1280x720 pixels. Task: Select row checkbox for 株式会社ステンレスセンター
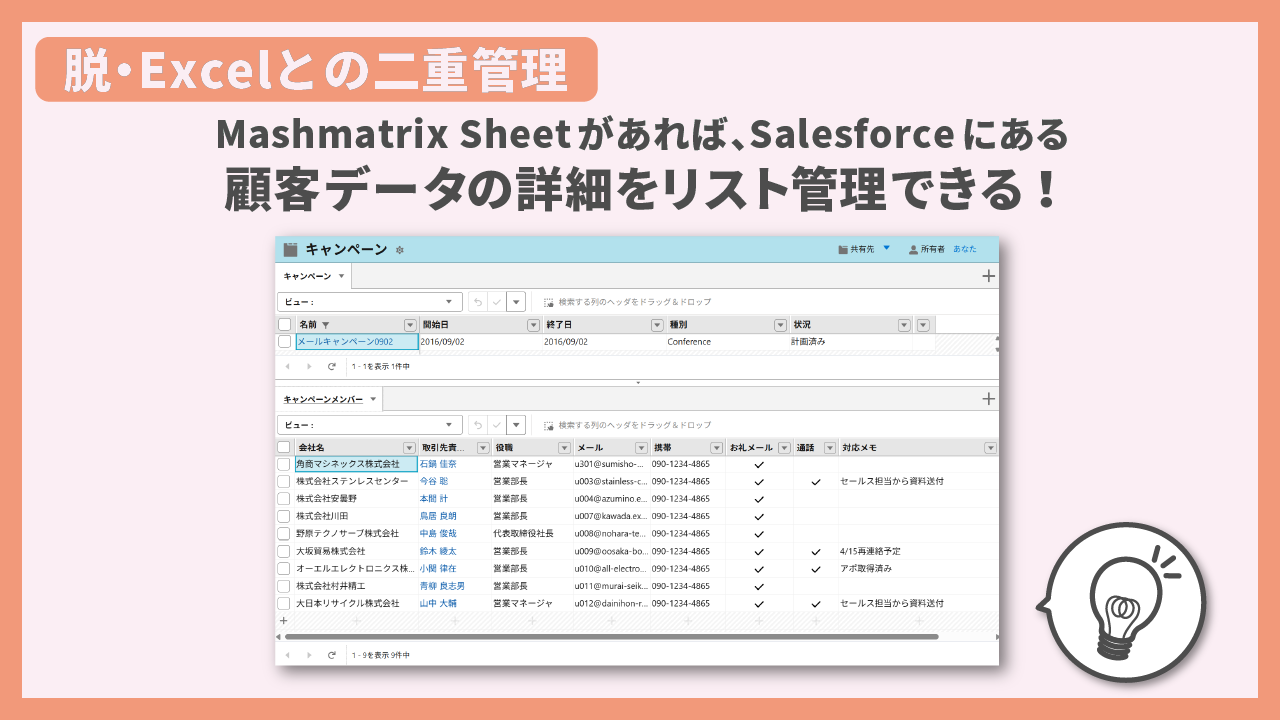285,481
